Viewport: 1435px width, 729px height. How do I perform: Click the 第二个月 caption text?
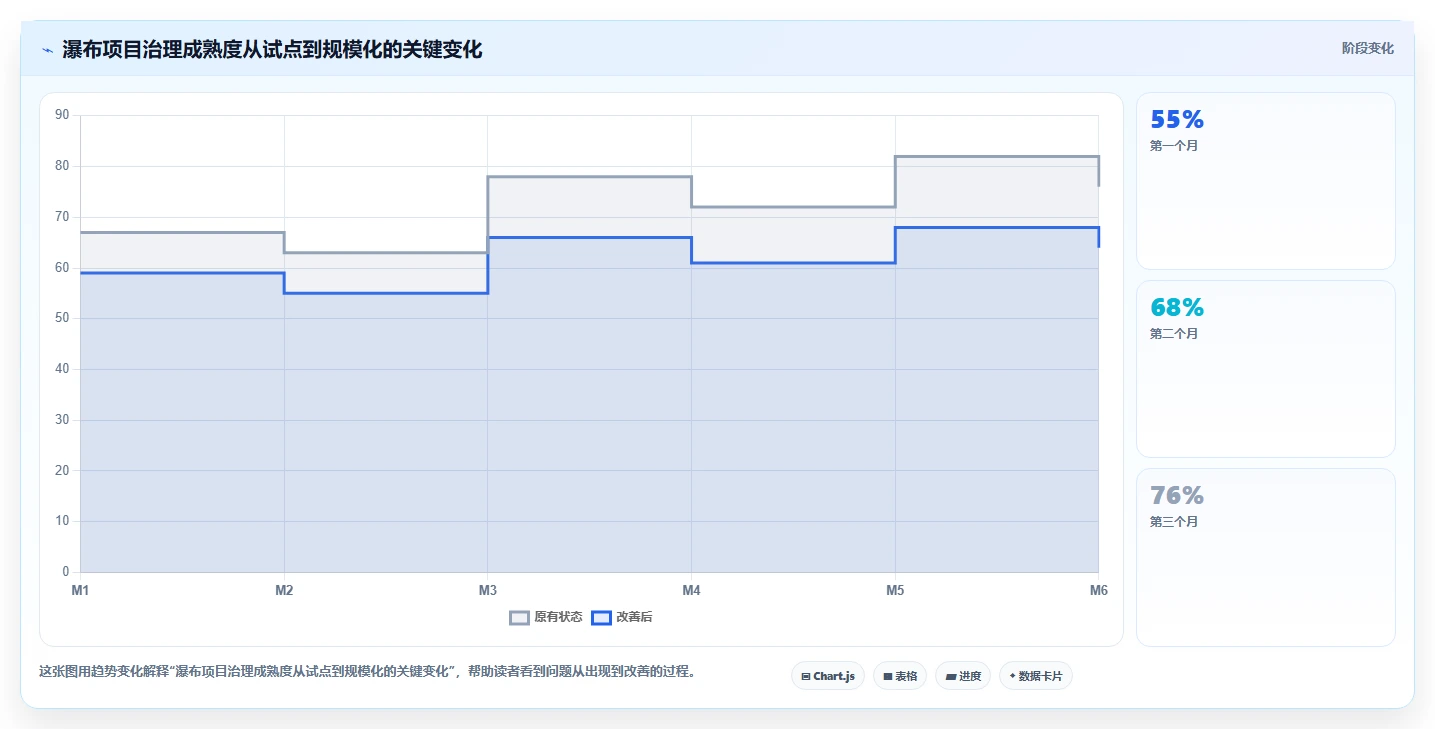pyautogui.click(x=1174, y=334)
